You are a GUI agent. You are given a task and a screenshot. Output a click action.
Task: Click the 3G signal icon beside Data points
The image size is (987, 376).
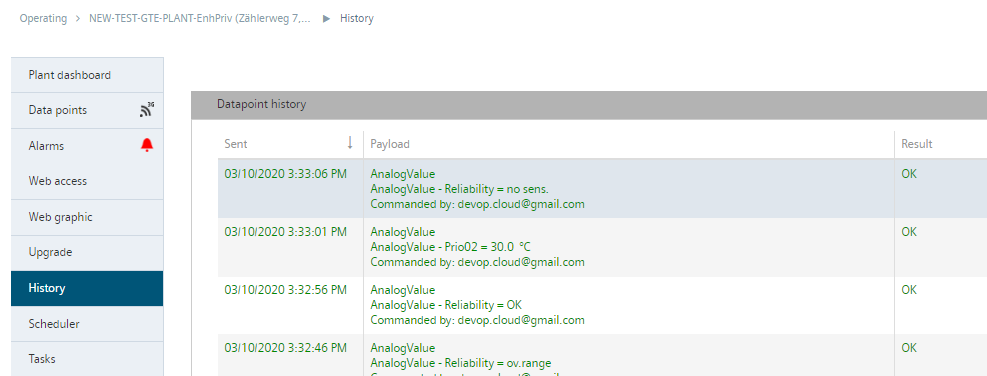pos(147,110)
